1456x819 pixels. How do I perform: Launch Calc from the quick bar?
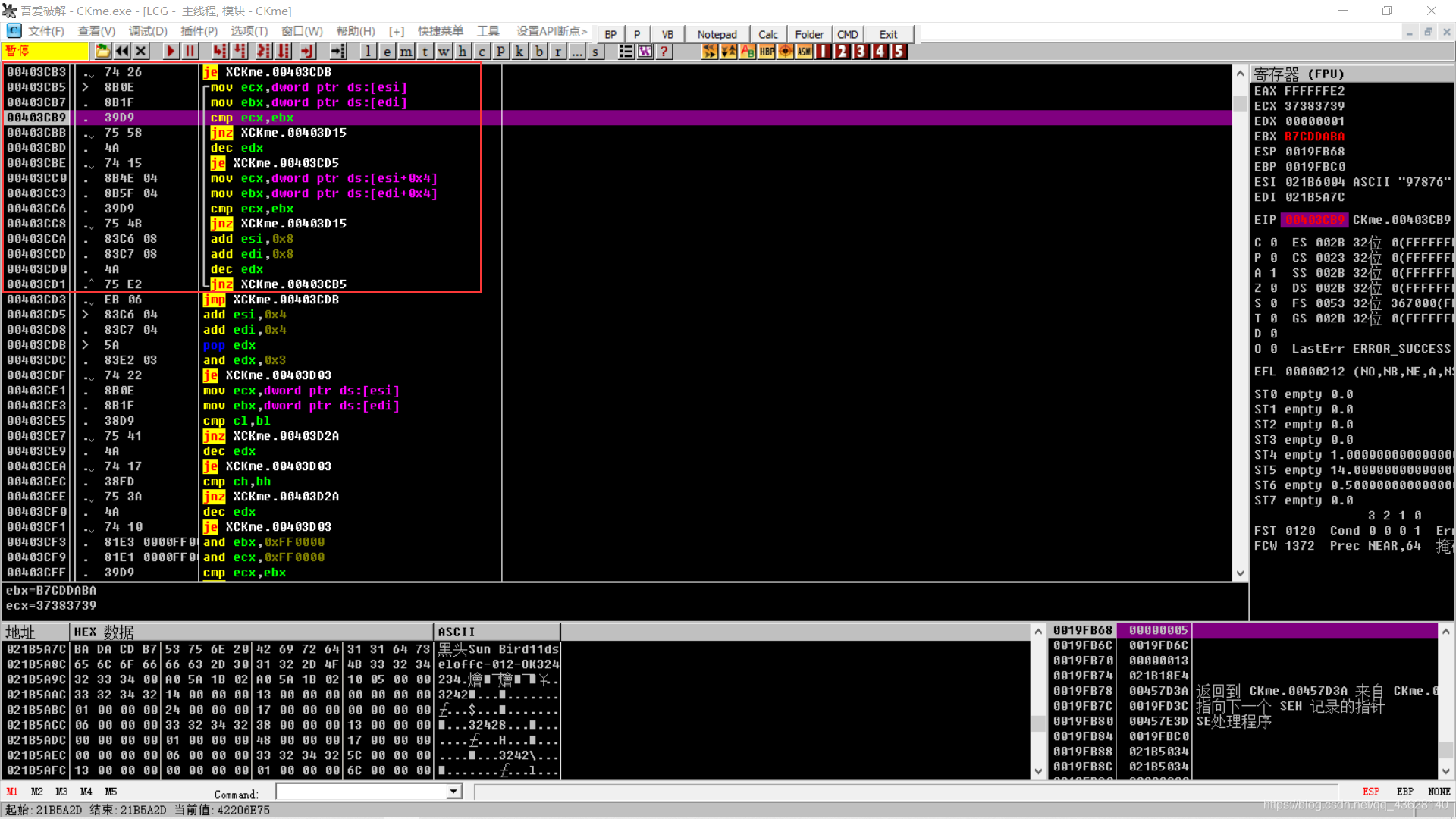click(768, 34)
